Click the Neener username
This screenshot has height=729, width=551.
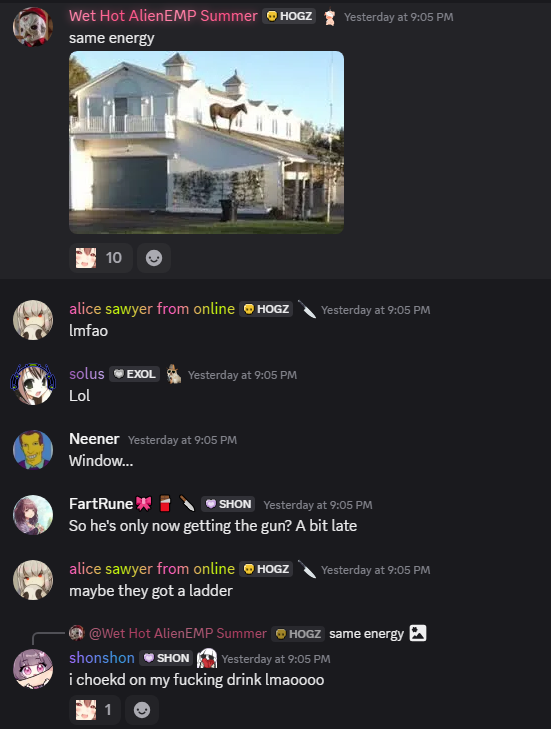tap(94, 439)
